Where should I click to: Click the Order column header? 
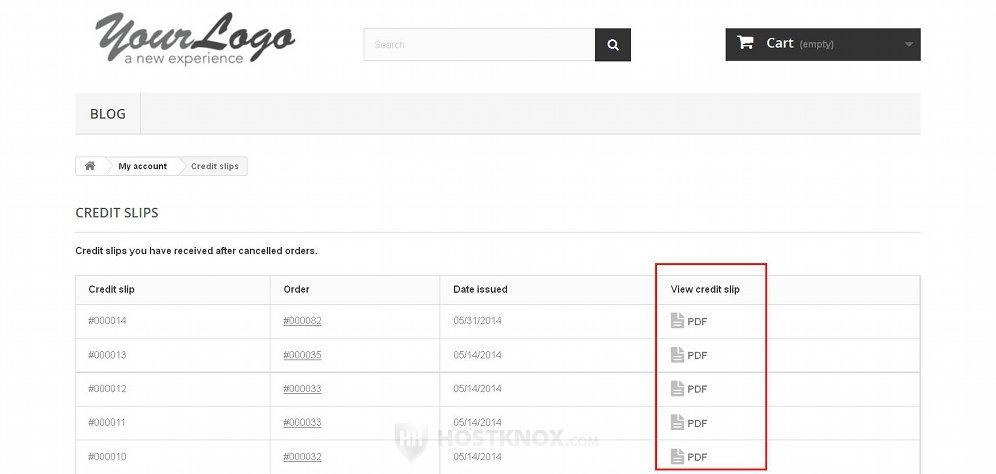click(297, 289)
